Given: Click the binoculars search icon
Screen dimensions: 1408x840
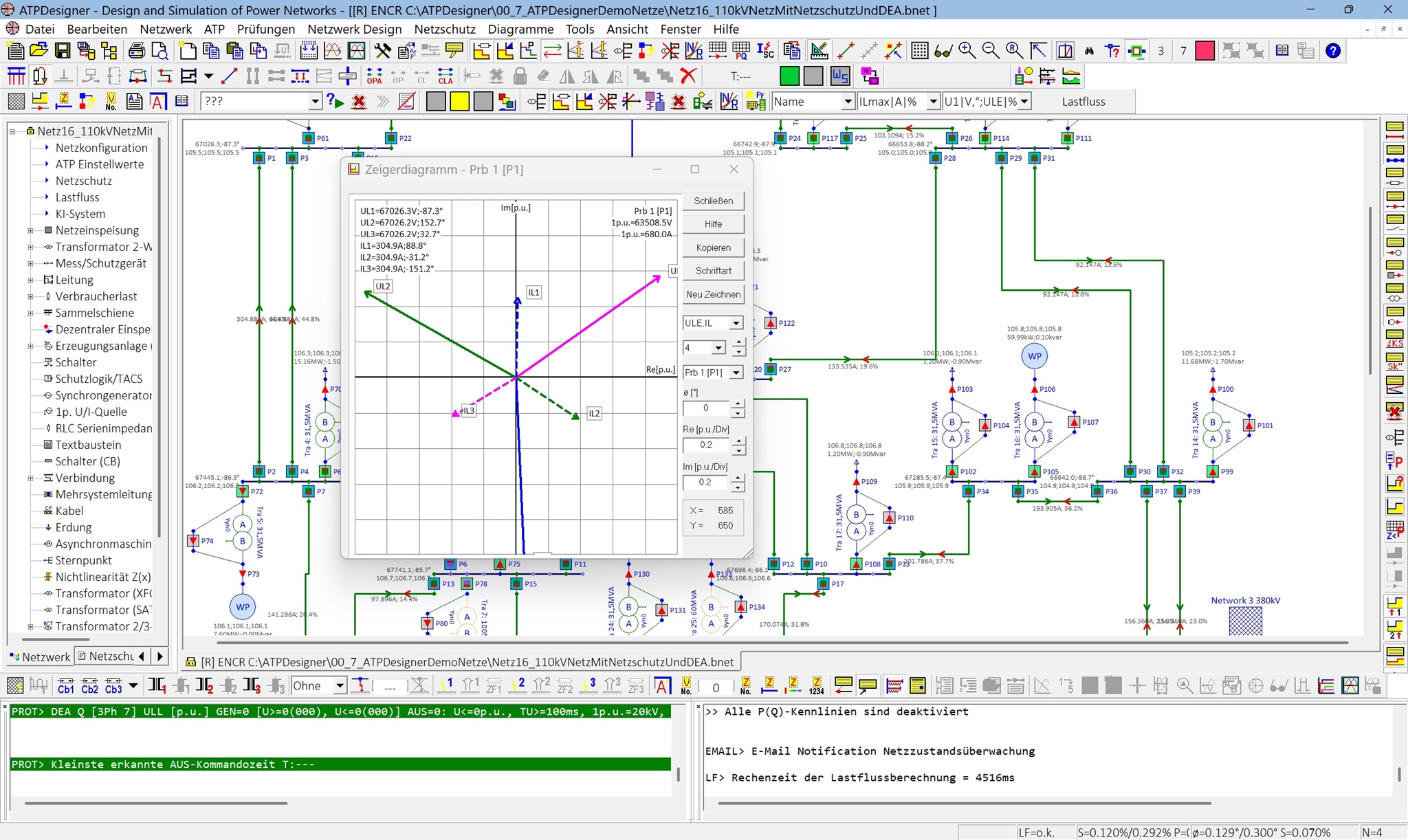Looking at the screenshot, I should [x=1089, y=51].
